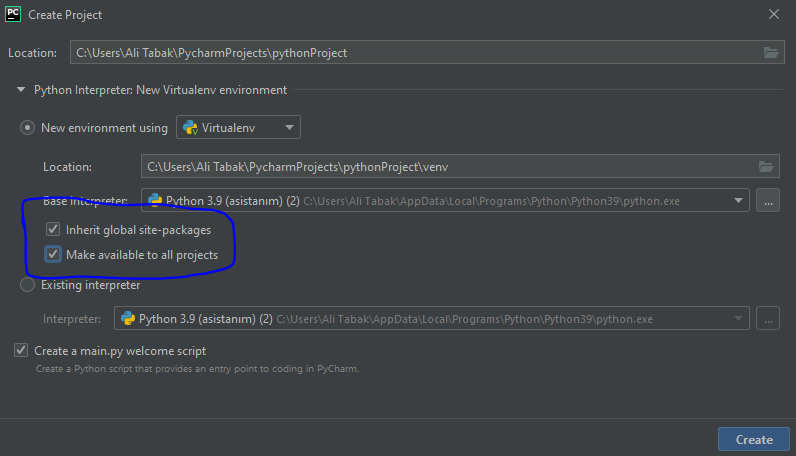The image size is (796, 456).
Task: Click Python icon in the existing Interpreter field
Action: click(x=128, y=318)
